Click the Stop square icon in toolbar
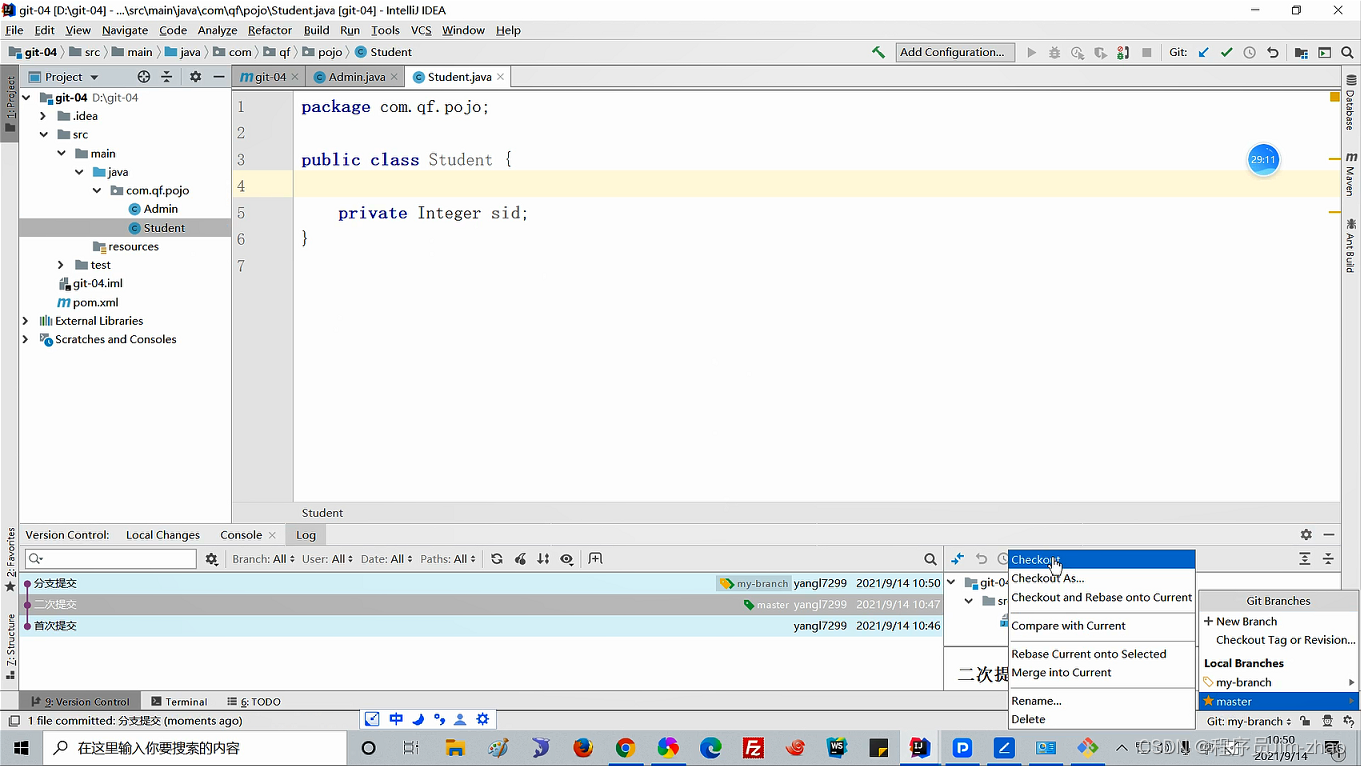This screenshot has height=766, width=1361. (x=1146, y=52)
